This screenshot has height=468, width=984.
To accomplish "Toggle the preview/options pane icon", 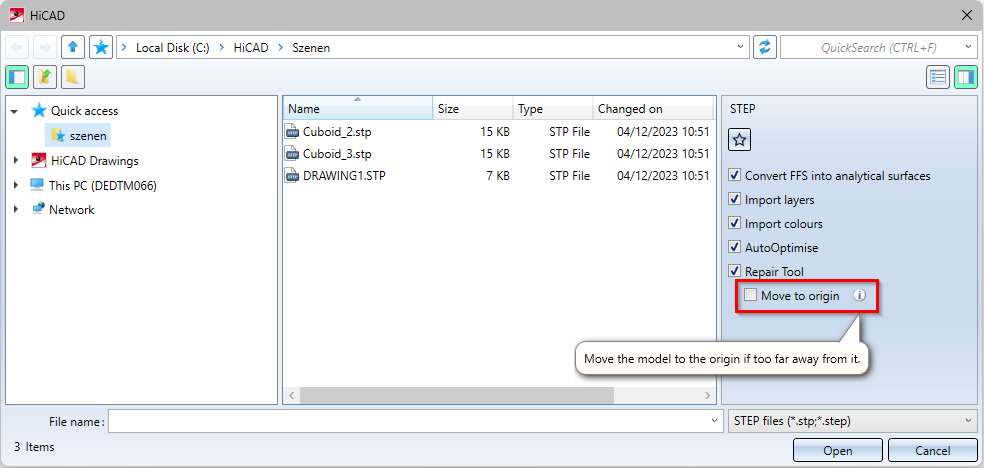I will click(x=966, y=77).
